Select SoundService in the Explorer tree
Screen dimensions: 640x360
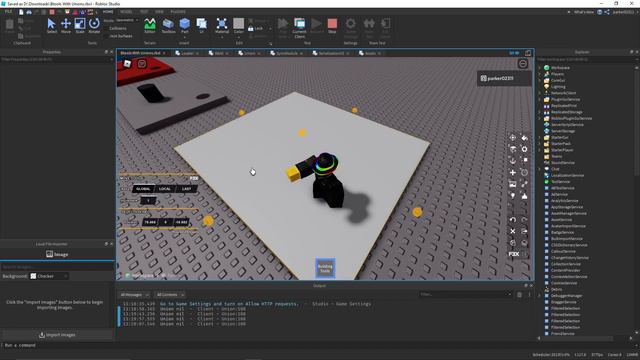click(x=562, y=163)
